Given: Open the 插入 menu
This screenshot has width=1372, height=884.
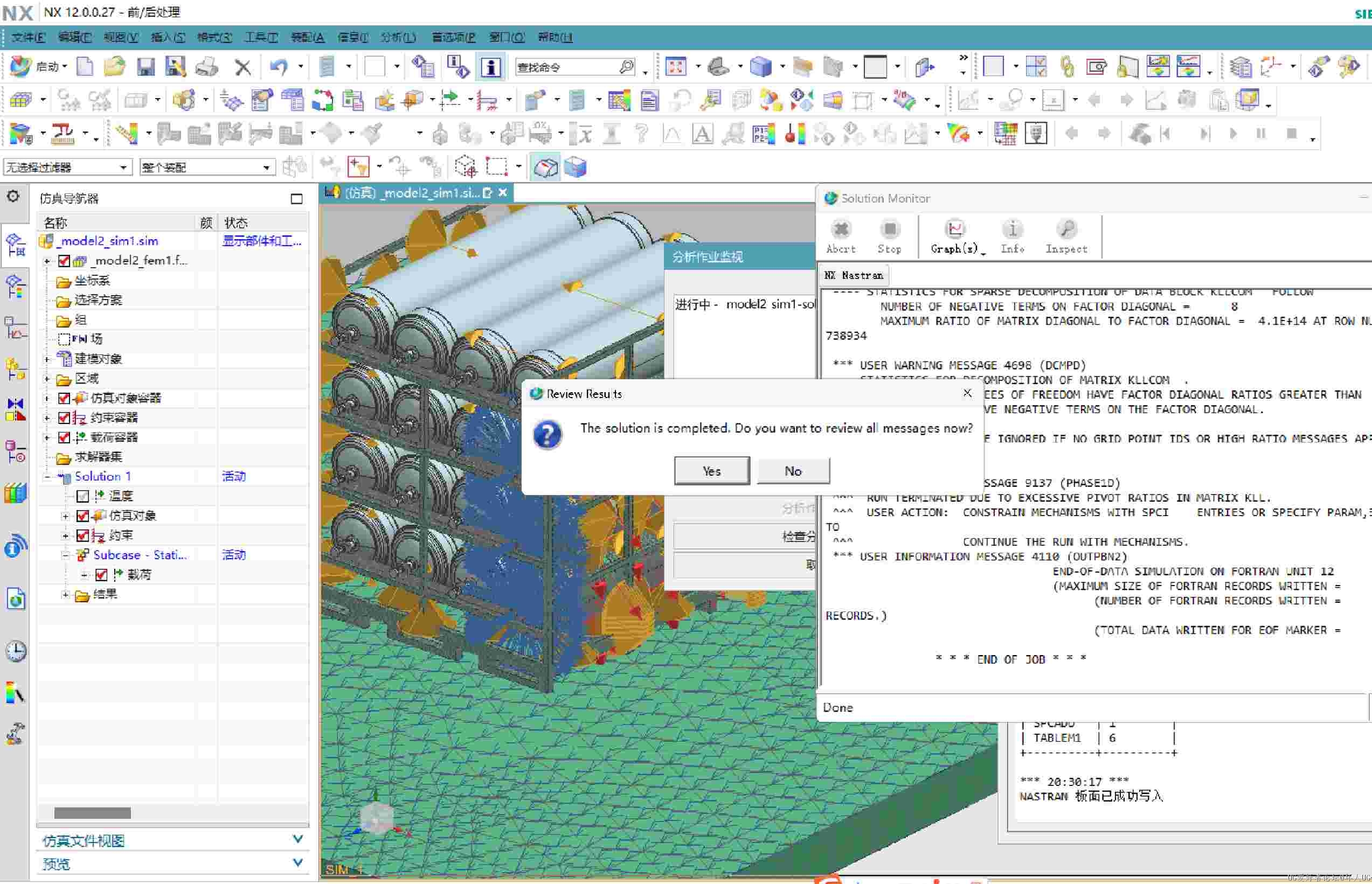Looking at the screenshot, I should [168, 37].
